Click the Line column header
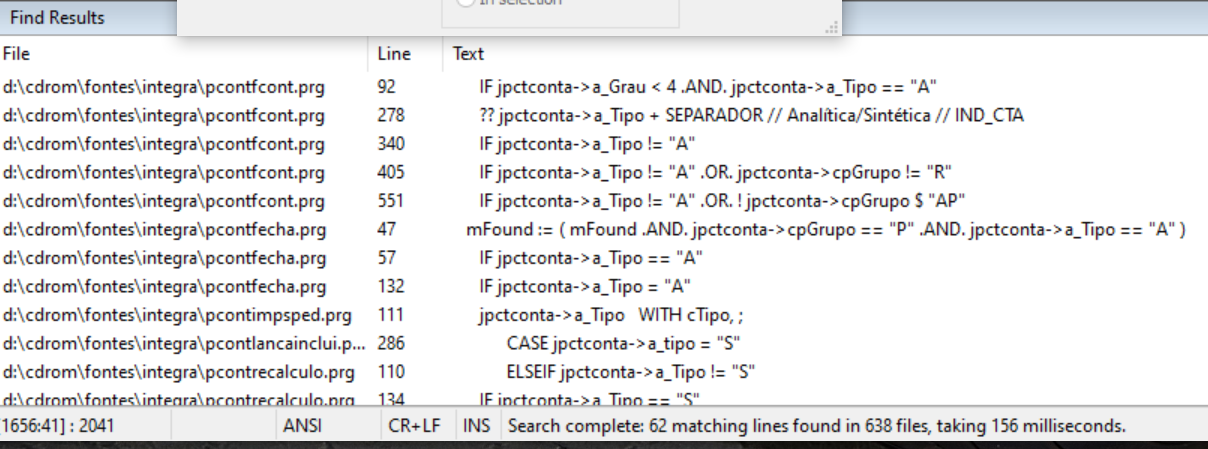This screenshot has height=449, width=1208. [394, 54]
